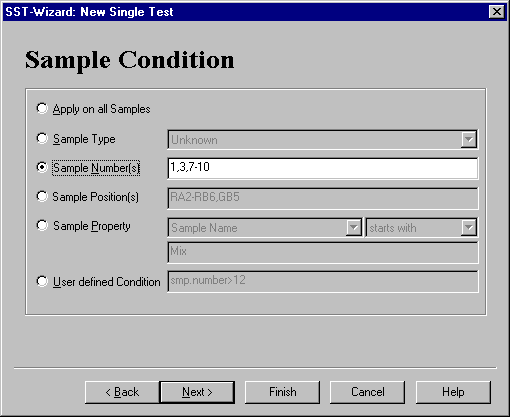Cancel the SST wizard
This screenshot has width=510, height=417.
367,392
